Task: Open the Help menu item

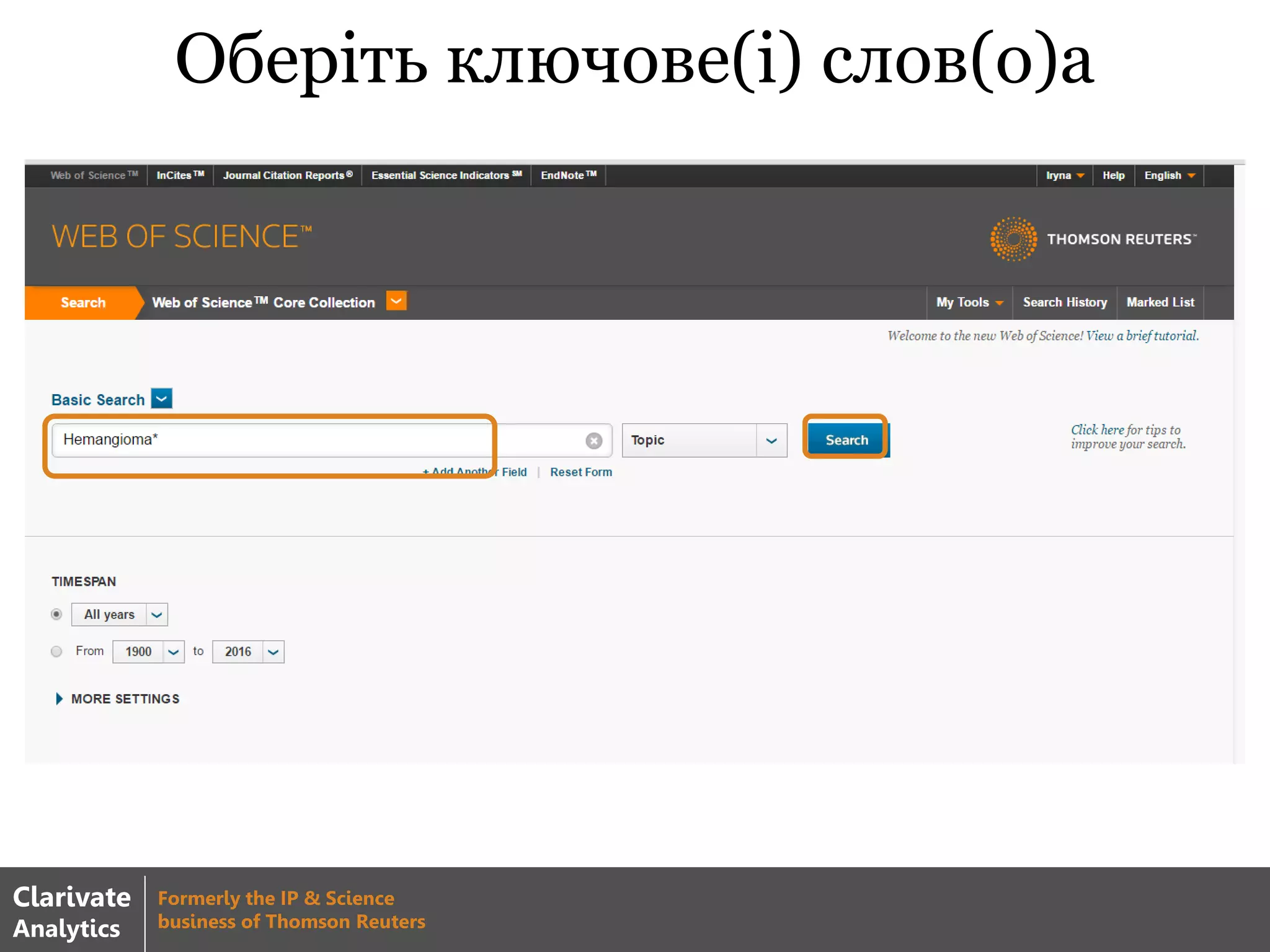Action: 1113,175
